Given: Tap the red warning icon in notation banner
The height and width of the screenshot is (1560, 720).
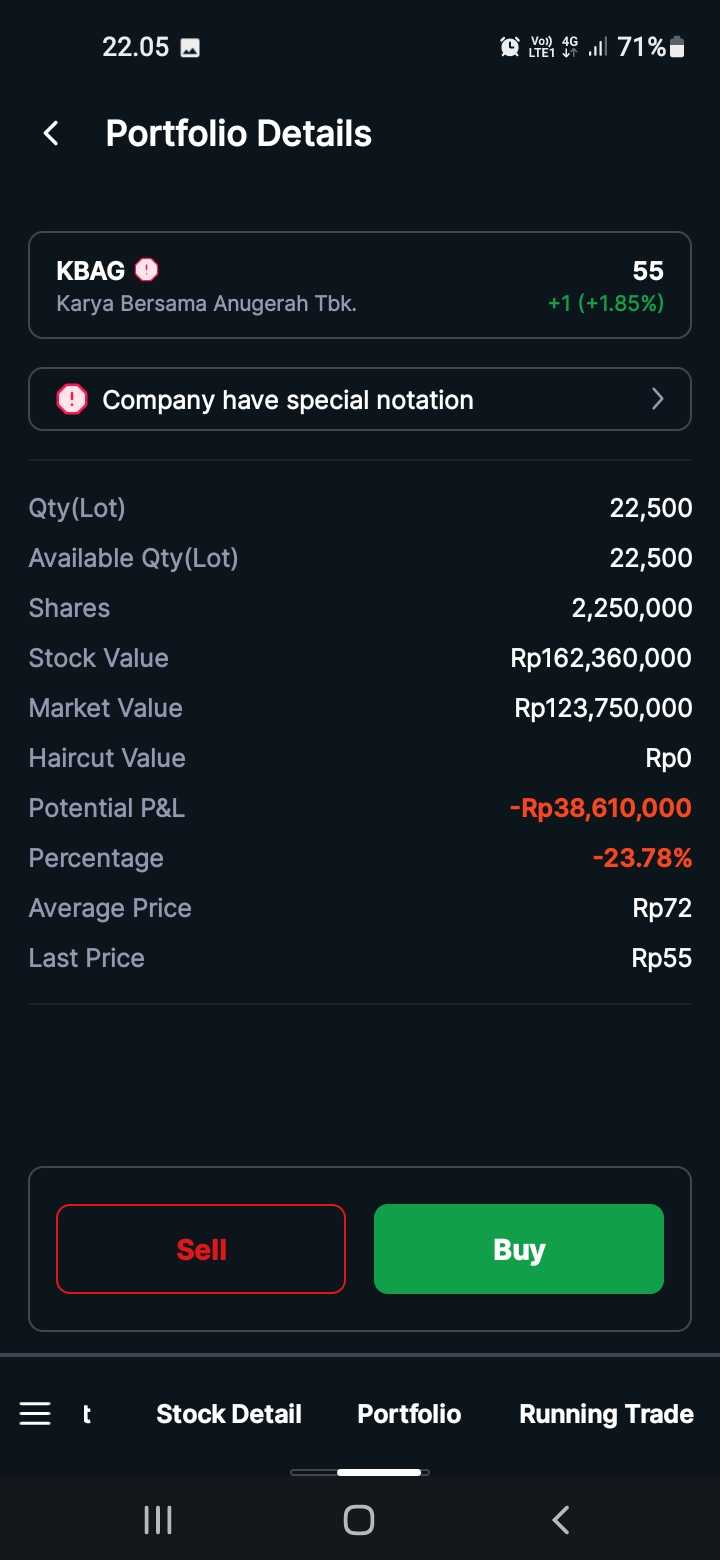Looking at the screenshot, I should [72, 399].
